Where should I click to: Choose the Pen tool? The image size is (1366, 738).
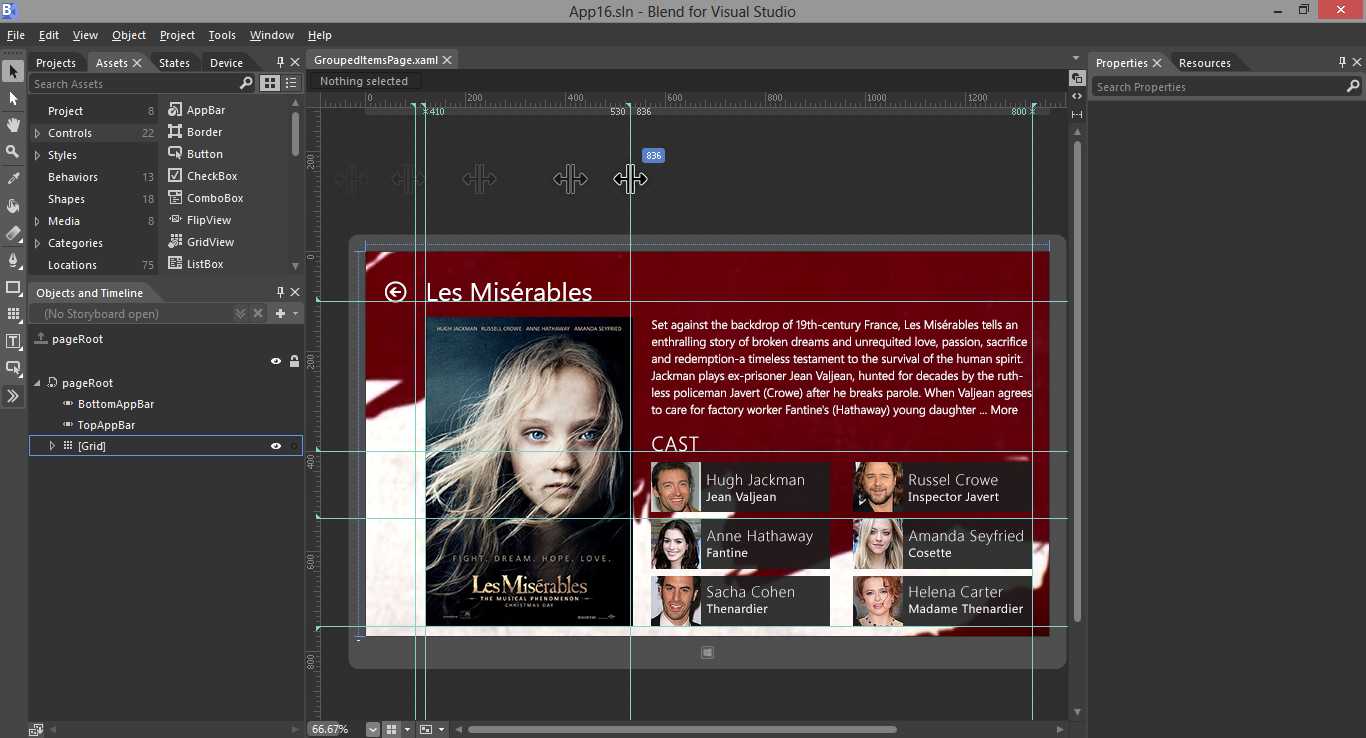tap(13, 260)
